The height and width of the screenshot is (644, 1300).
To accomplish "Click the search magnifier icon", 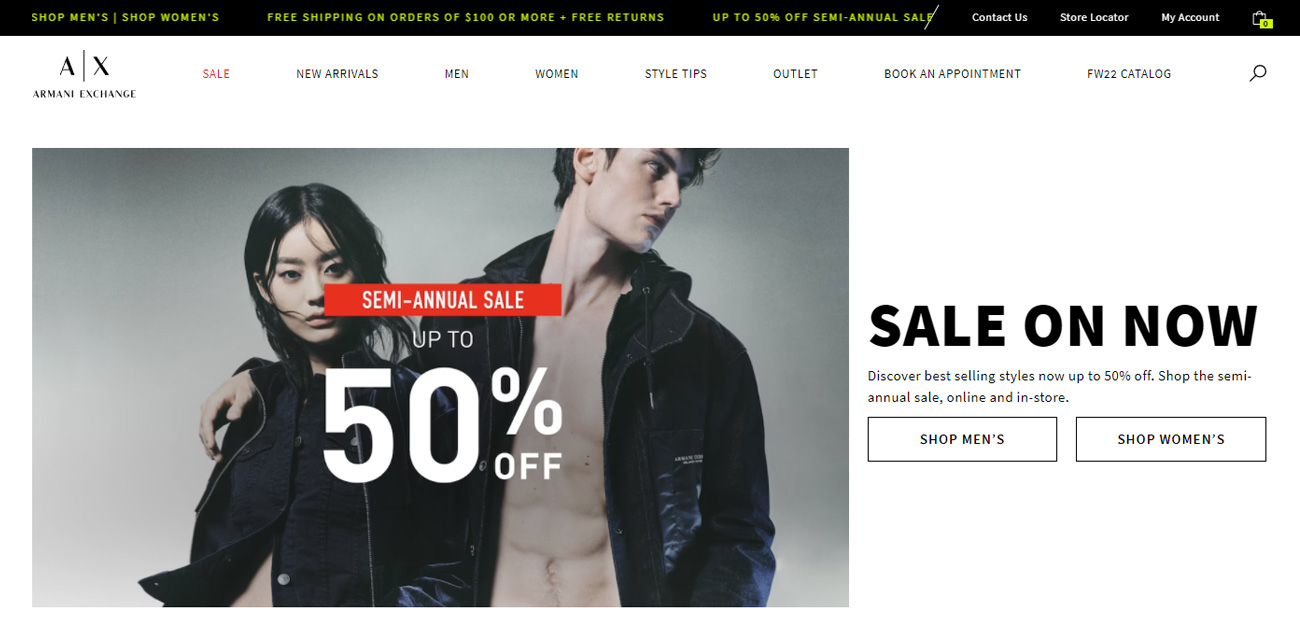I will pyautogui.click(x=1258, y=73).
